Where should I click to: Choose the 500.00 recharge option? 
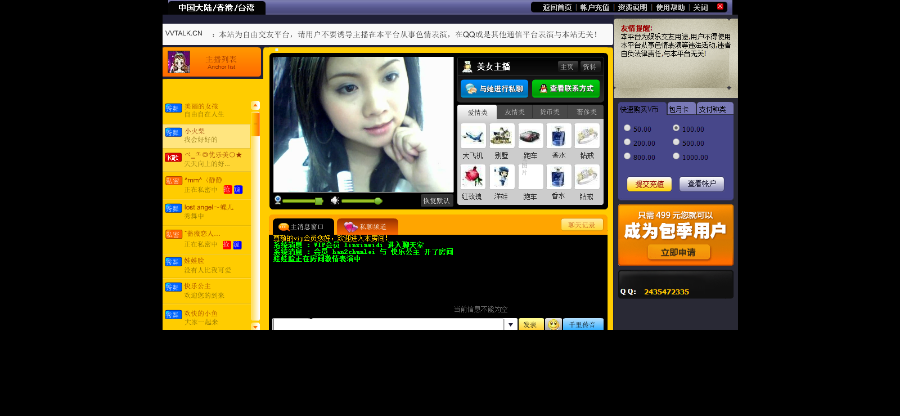pyautogui.click(x=676, y=142)
